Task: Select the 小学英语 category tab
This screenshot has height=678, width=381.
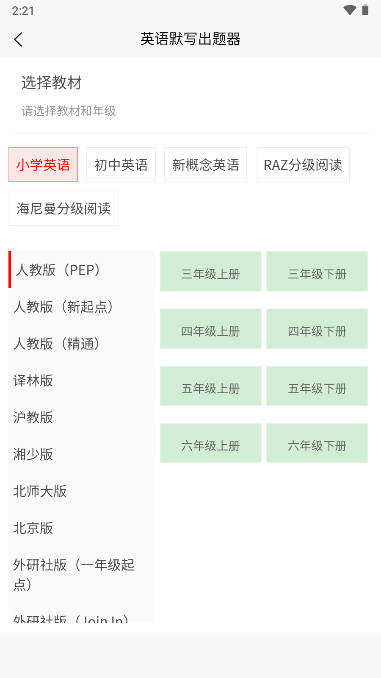Action: (x=43, y=164)
